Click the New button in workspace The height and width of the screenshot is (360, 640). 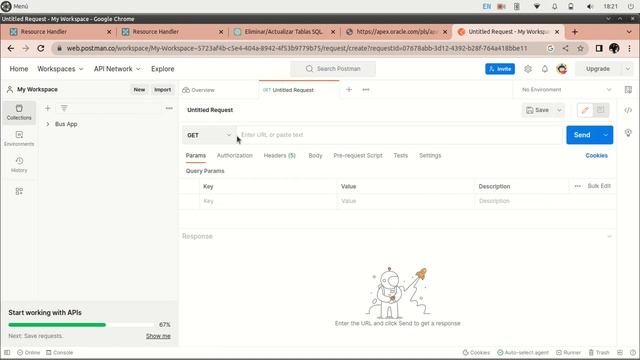pyautogui.click(x=139, y=90)
